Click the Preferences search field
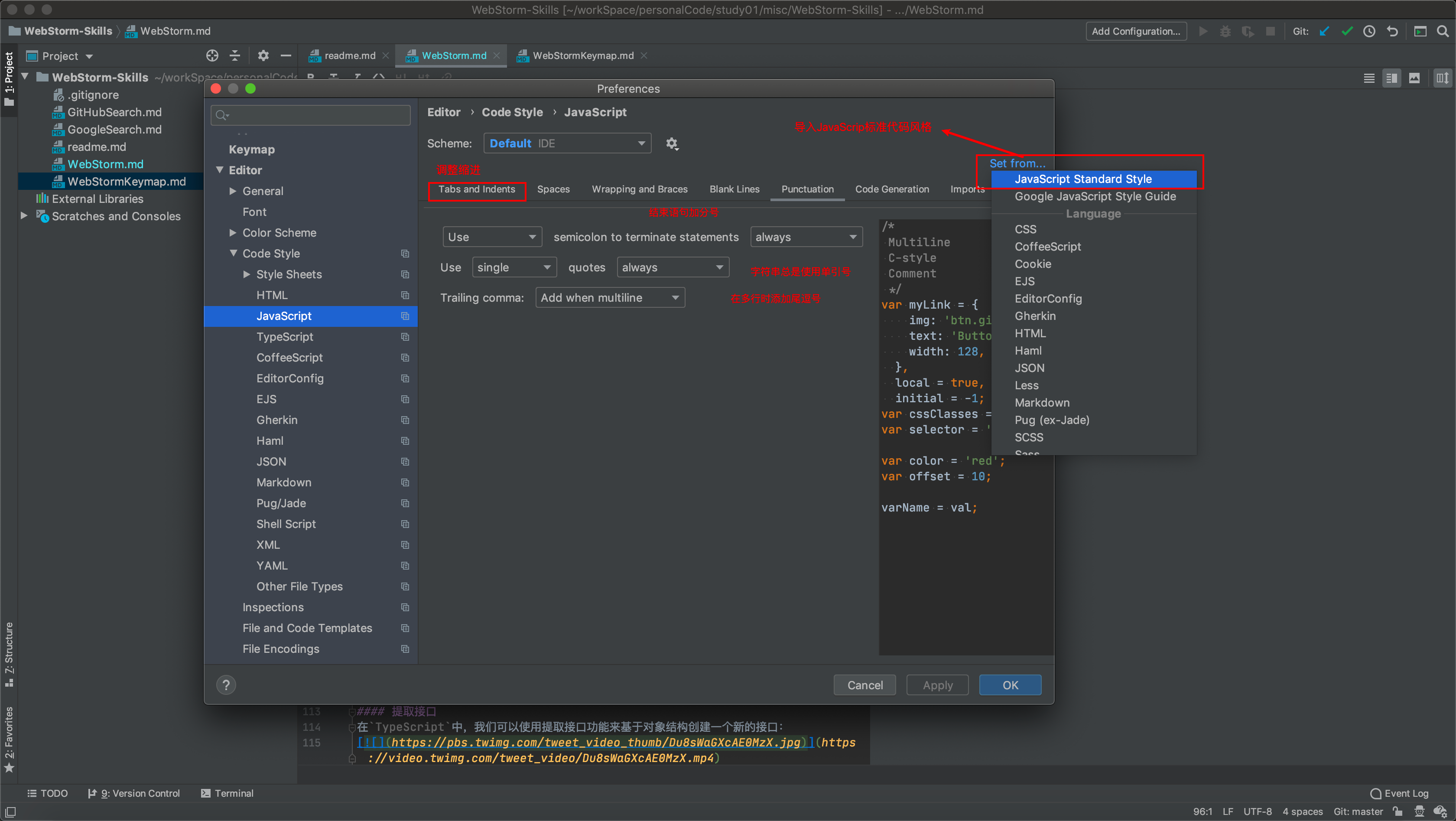 click(x=311, y=115)
